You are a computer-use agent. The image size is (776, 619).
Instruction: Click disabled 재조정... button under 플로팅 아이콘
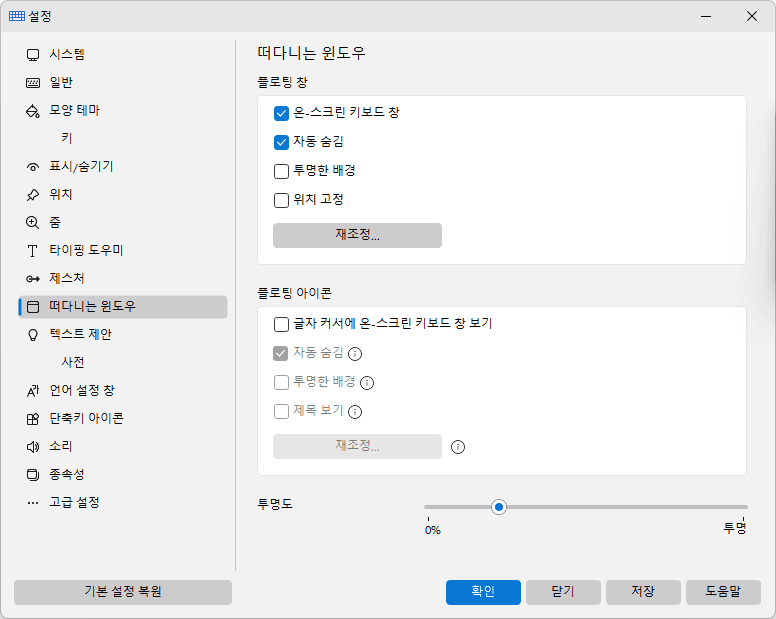point(357,446)
